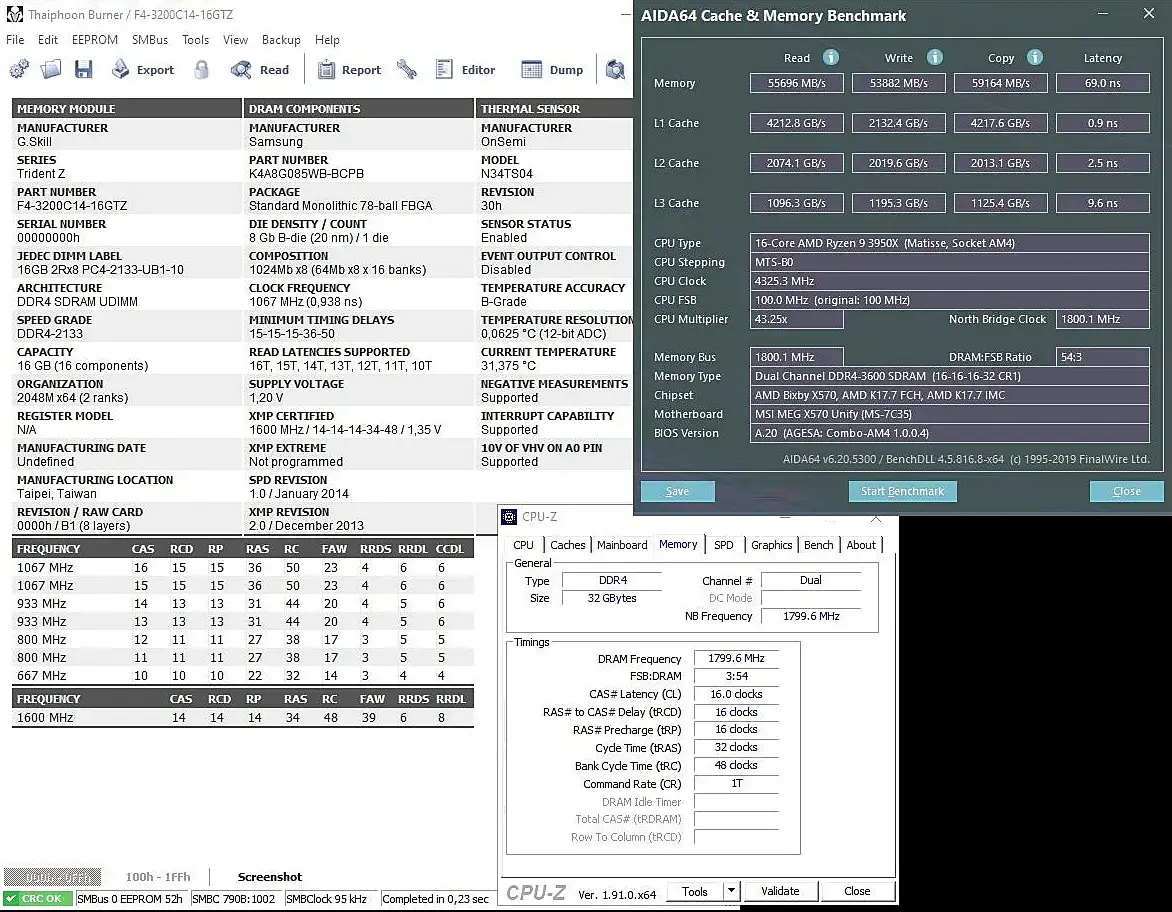Click the floppy disk save icon

(84, 70)
